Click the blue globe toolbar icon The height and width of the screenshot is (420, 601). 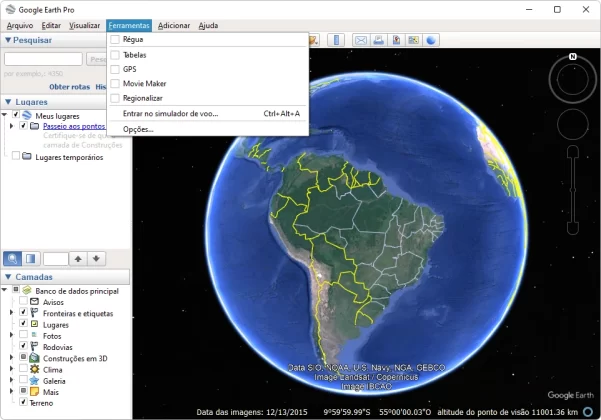(x=431, y=40)
